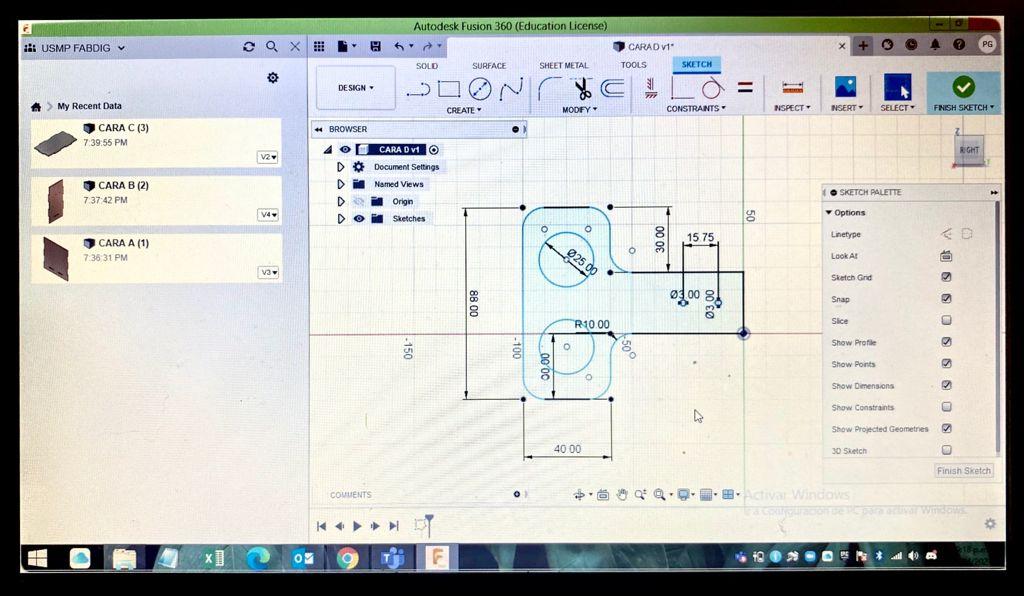
Task: Apply the Equal constraint icon
Action: [745, 87]
